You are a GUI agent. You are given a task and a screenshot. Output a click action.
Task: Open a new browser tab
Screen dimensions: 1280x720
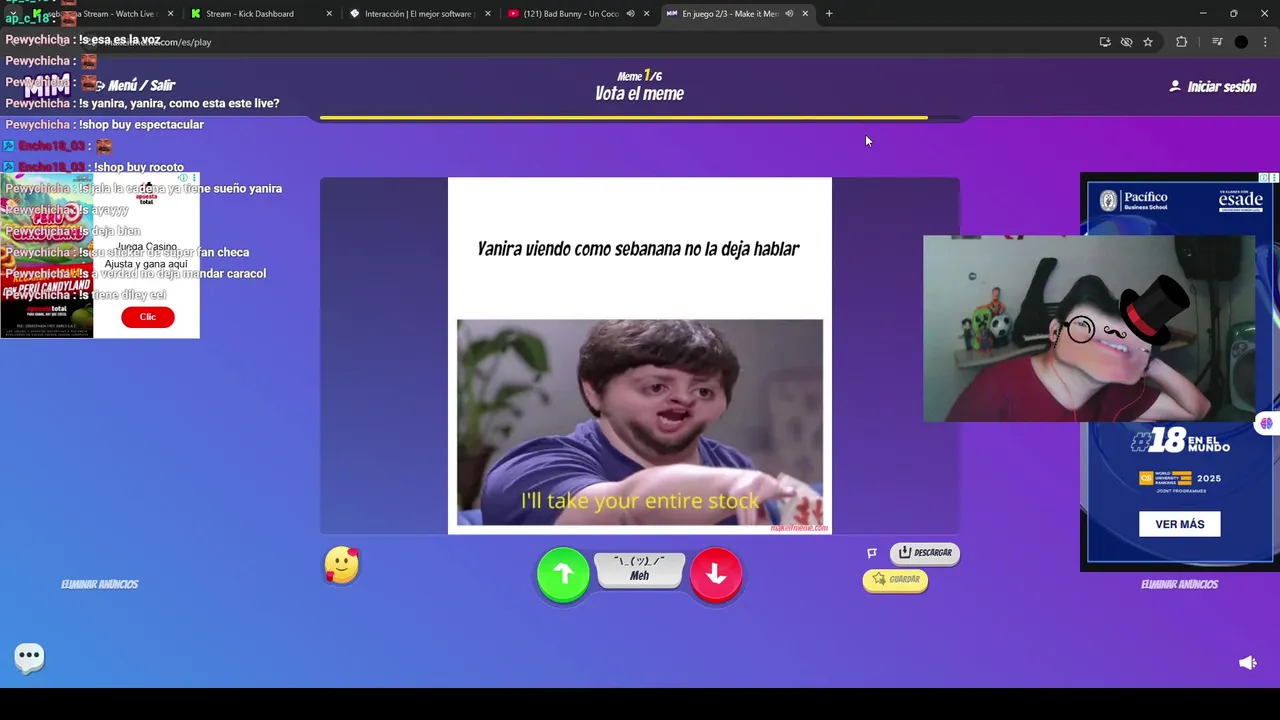[x=829, y=14]
